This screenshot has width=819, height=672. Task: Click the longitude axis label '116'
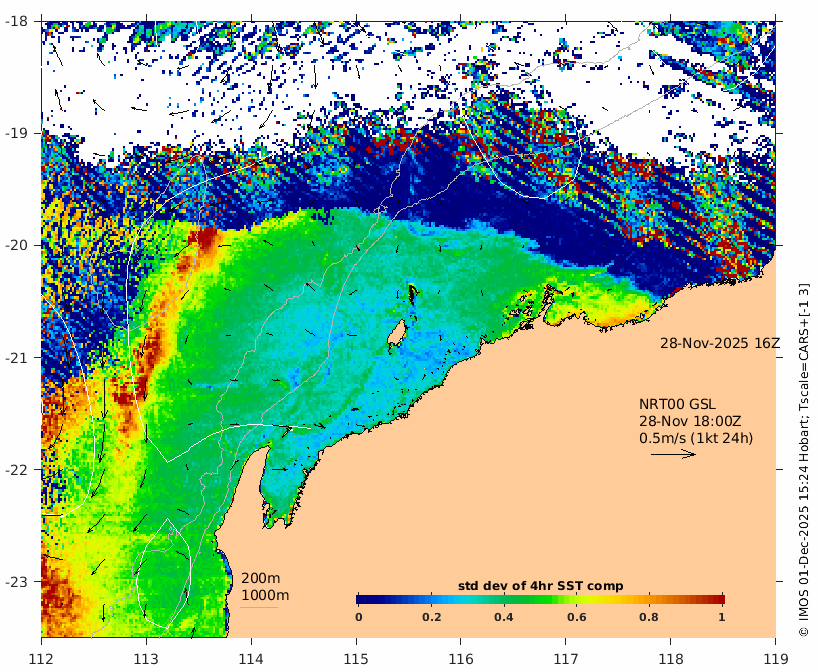point(461,658)
